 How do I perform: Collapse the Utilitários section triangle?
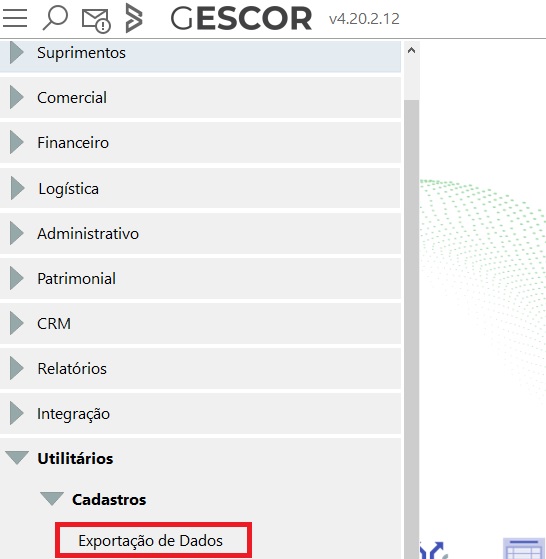pos(17,458)
